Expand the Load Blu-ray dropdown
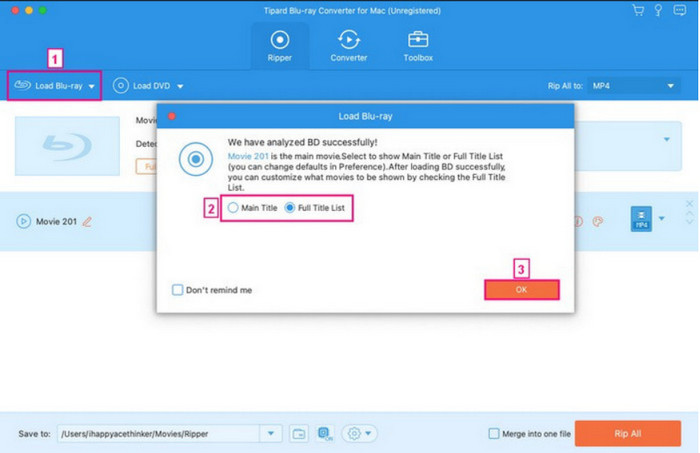The width and height of the screenshot is (700, 453). (92, 86)
